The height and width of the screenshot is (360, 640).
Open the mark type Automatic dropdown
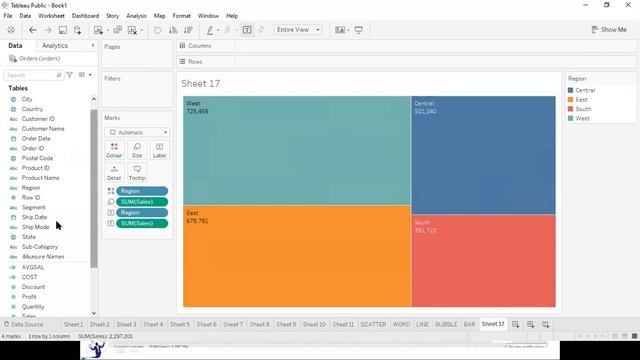(x=137, y=132)
